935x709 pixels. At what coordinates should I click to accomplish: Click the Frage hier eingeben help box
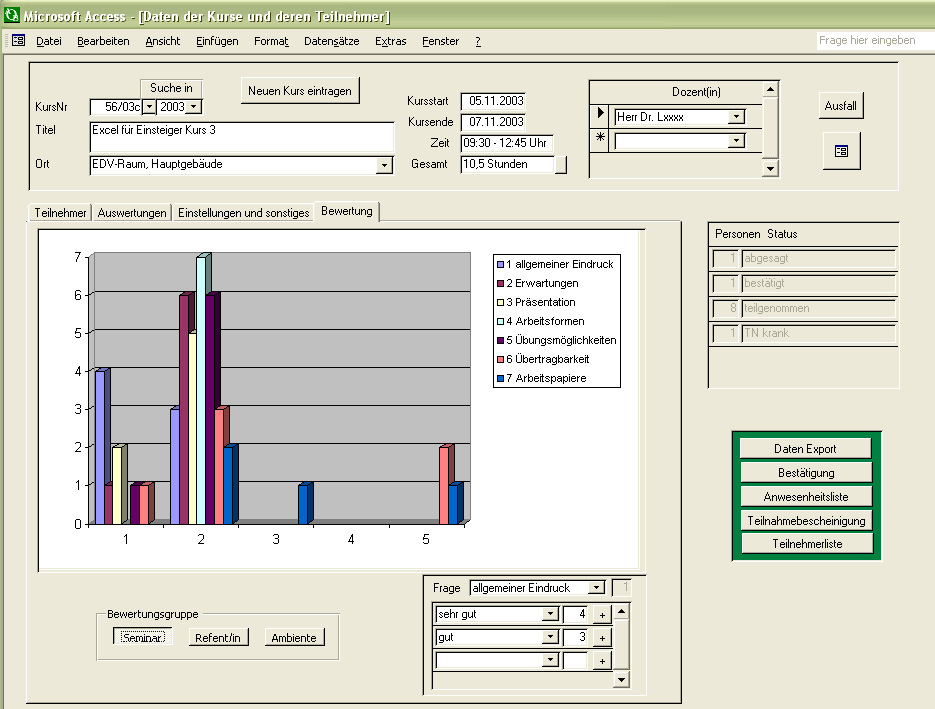pyautogui.click(x=875, y=41)
